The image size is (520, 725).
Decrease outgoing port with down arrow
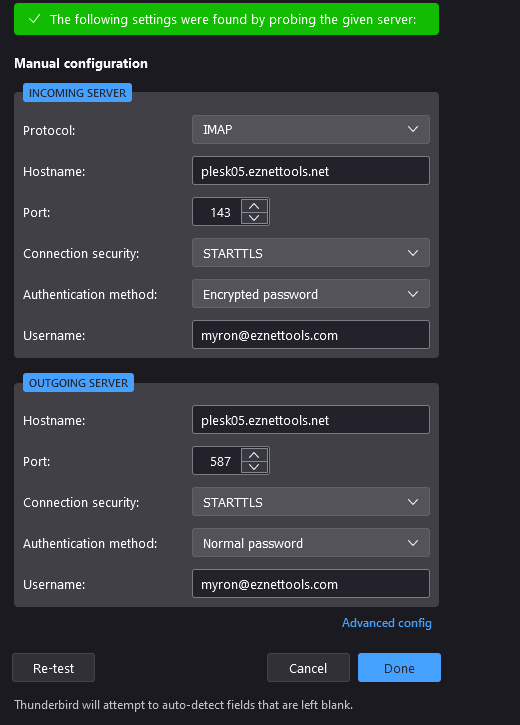coord(254,466)
